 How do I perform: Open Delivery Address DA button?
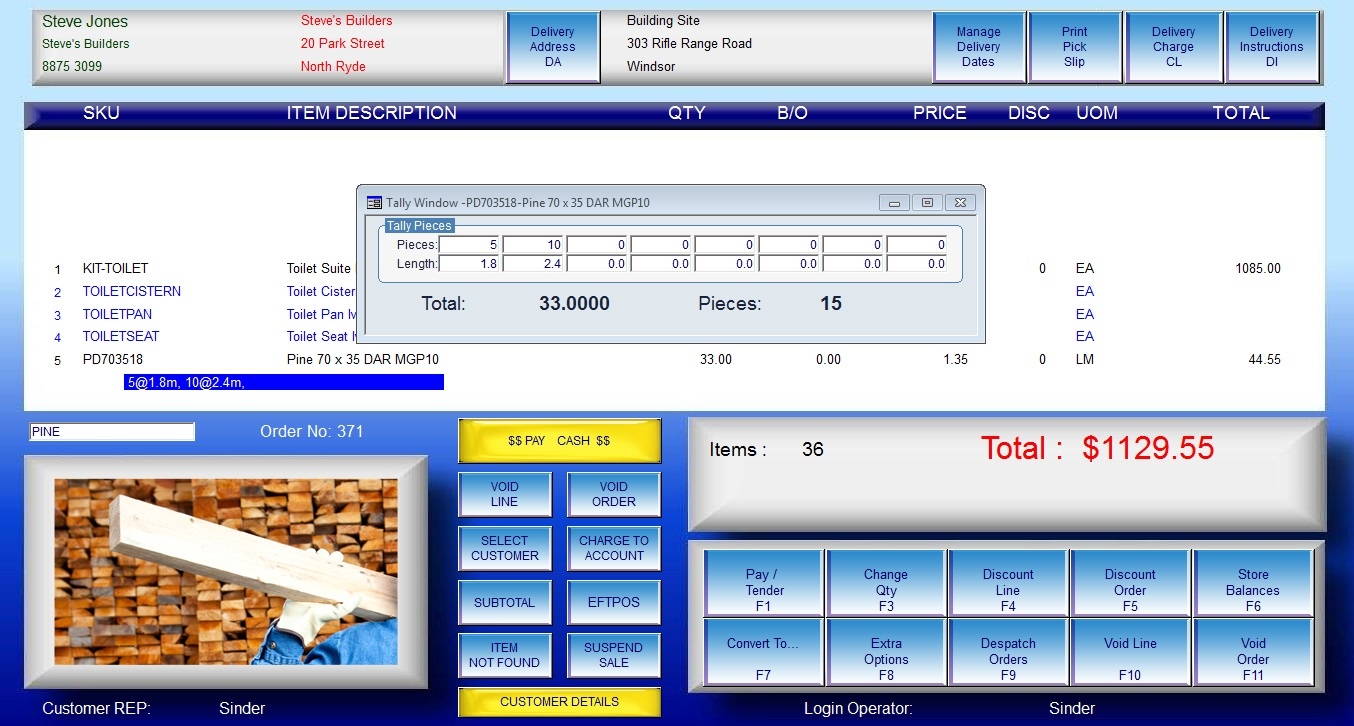click(x=553, y=47)
